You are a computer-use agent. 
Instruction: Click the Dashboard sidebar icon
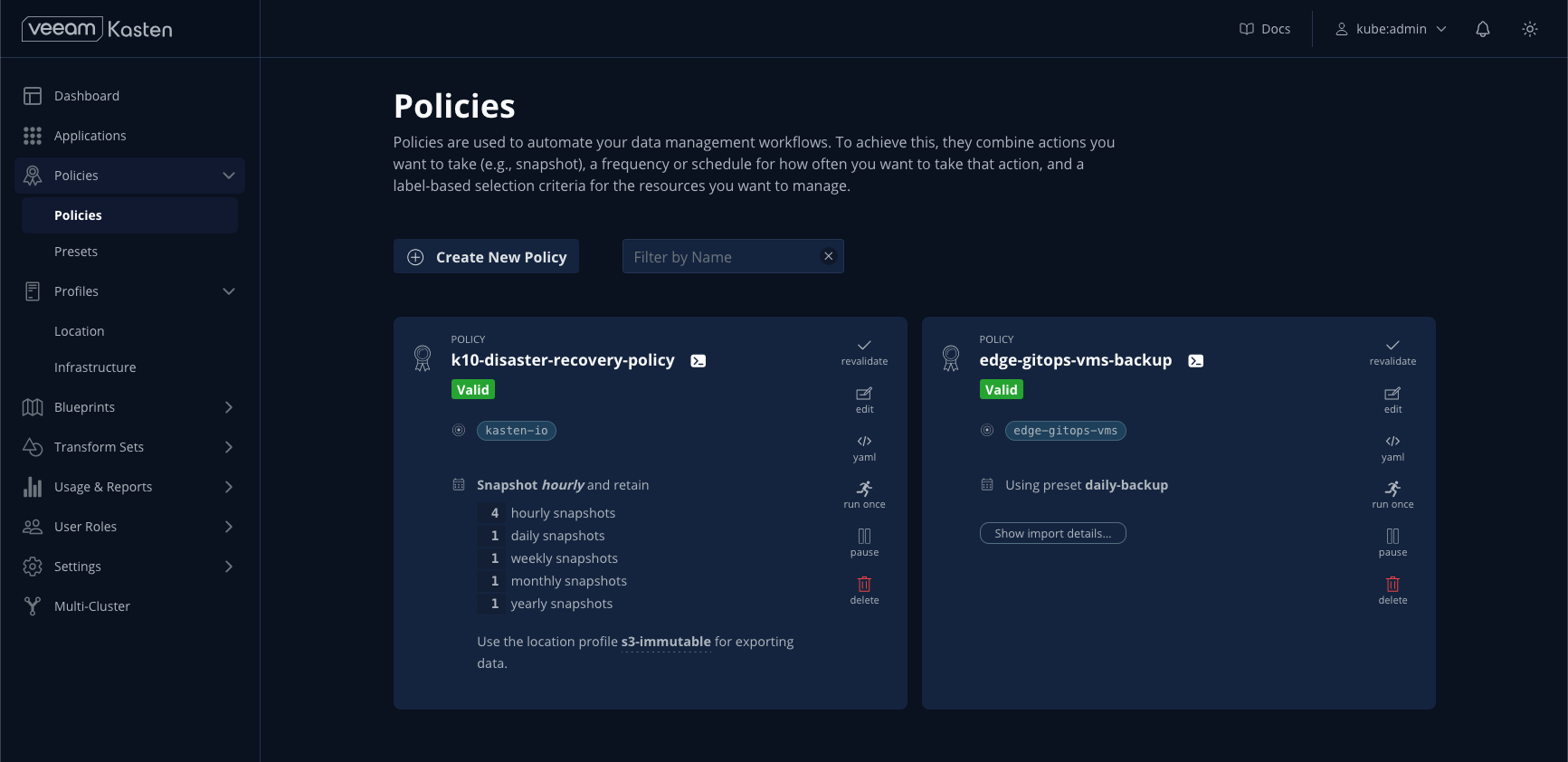pos(33,96)
